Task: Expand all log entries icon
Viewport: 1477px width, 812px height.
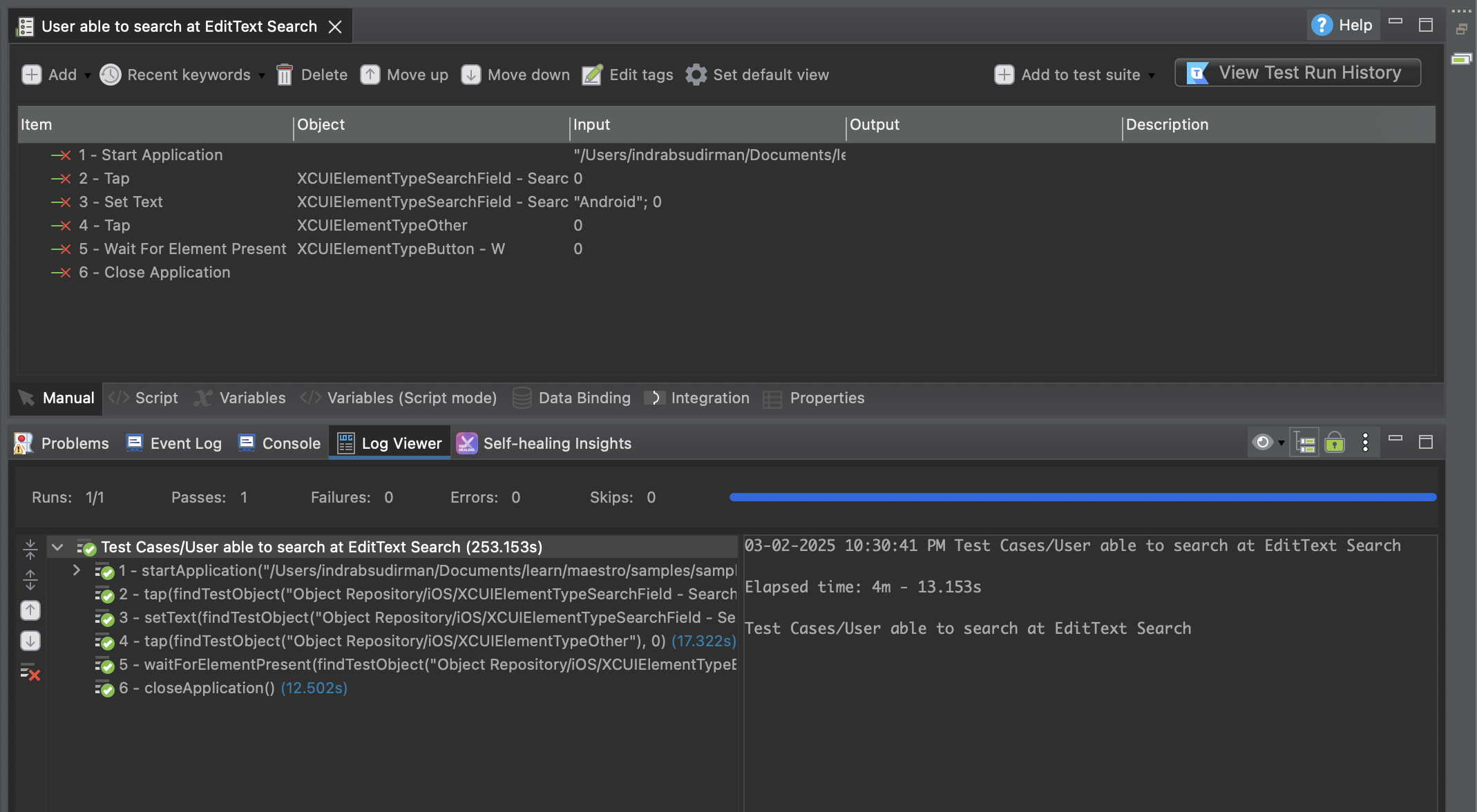Action: (30, 580)
